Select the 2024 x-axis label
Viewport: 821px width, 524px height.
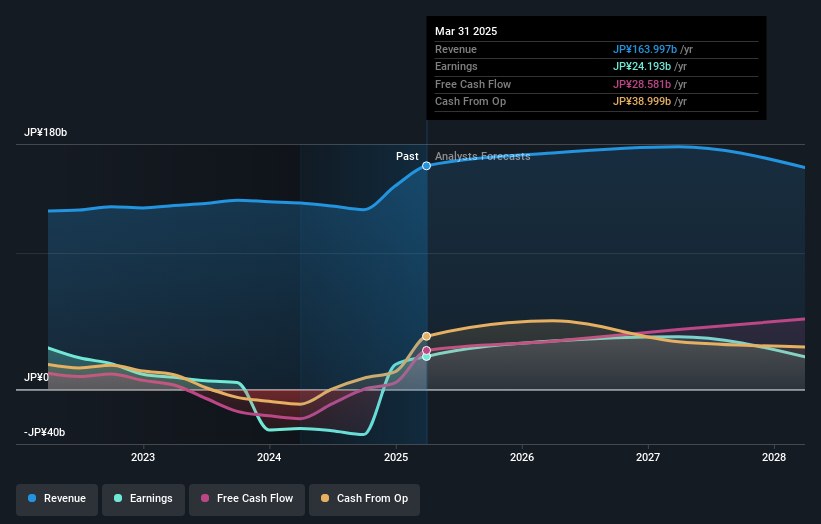click(269, 457)
